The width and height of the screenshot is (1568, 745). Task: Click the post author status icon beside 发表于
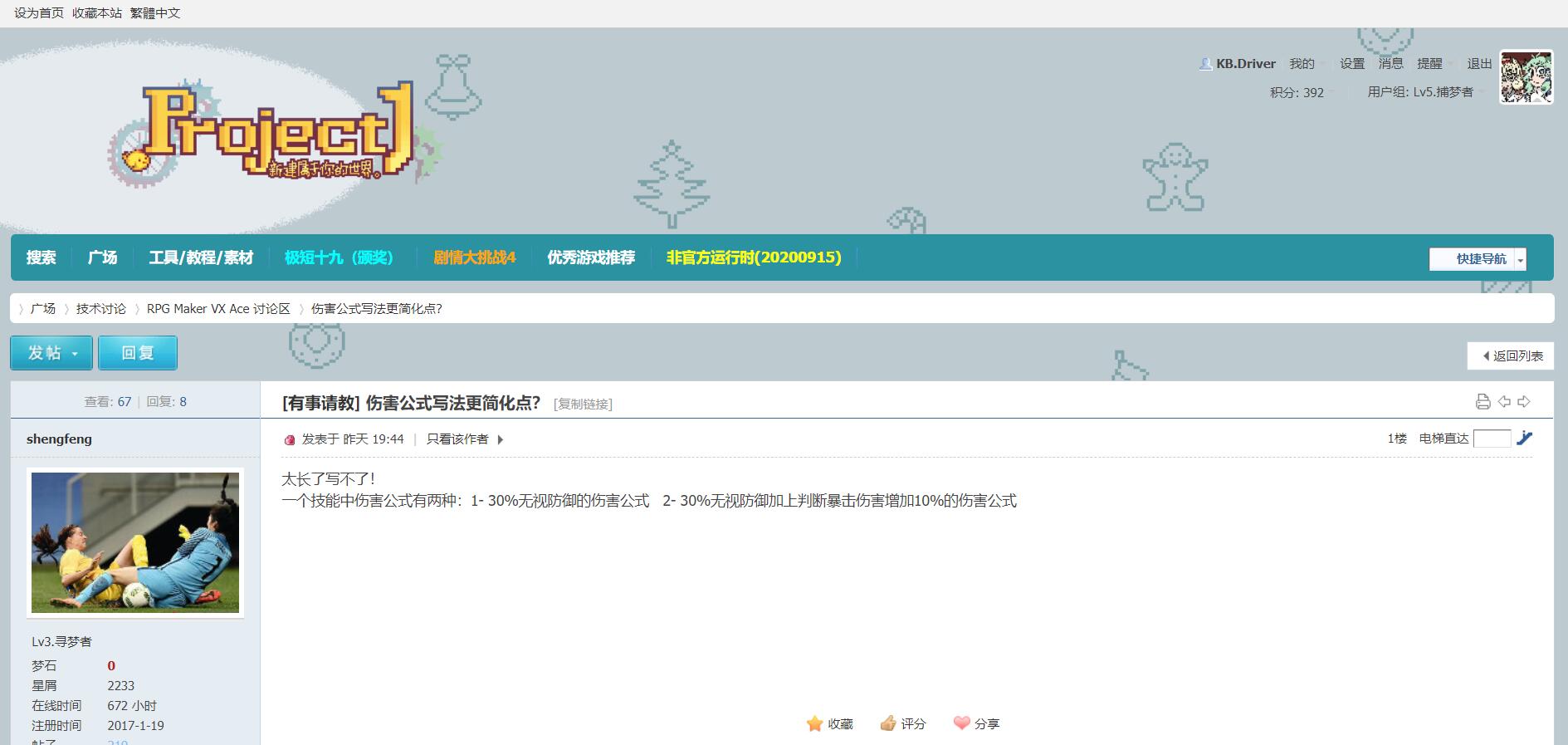click(x=290, y=440)
